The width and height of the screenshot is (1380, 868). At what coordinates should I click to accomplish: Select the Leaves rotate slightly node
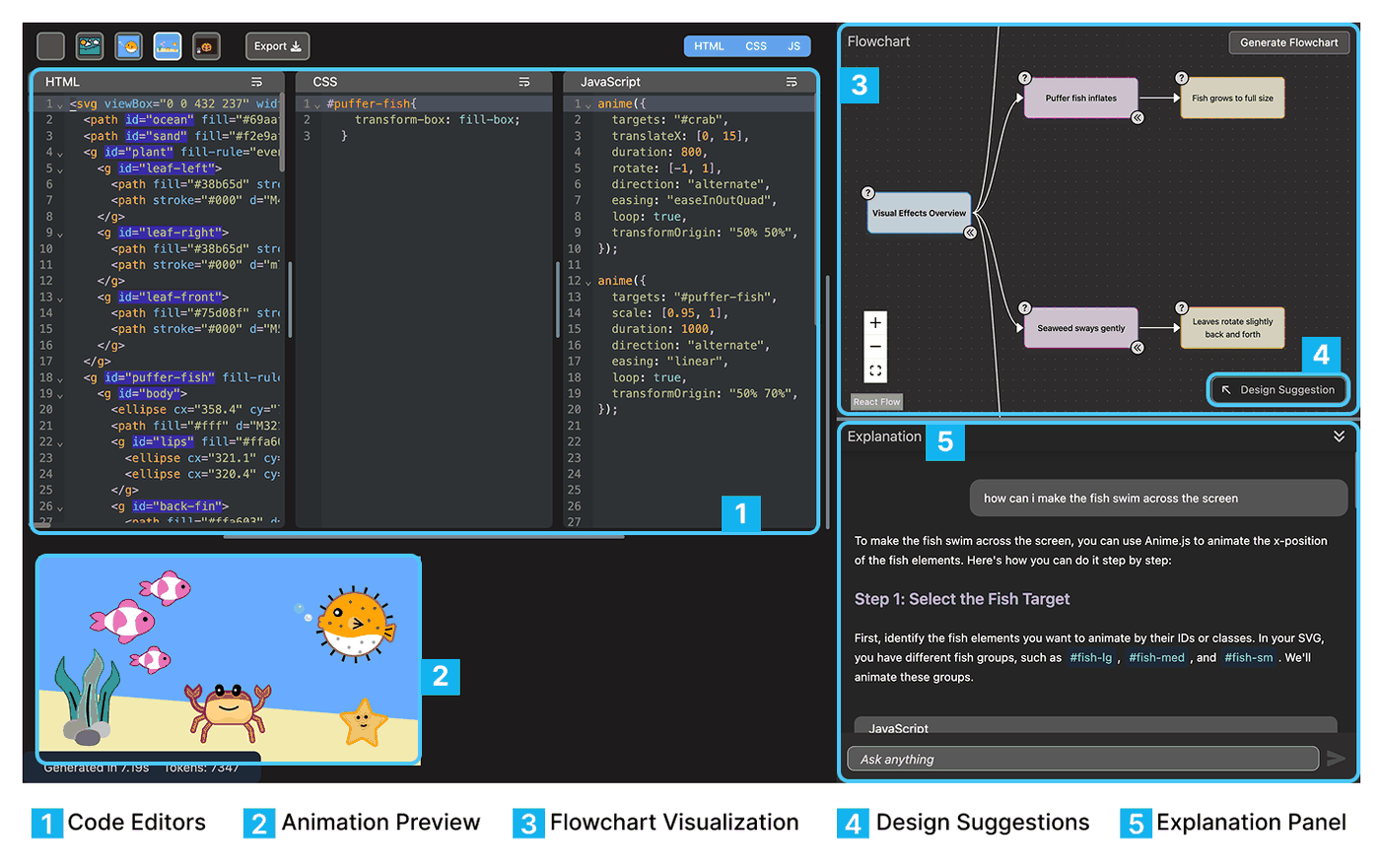coord(1232,328)
